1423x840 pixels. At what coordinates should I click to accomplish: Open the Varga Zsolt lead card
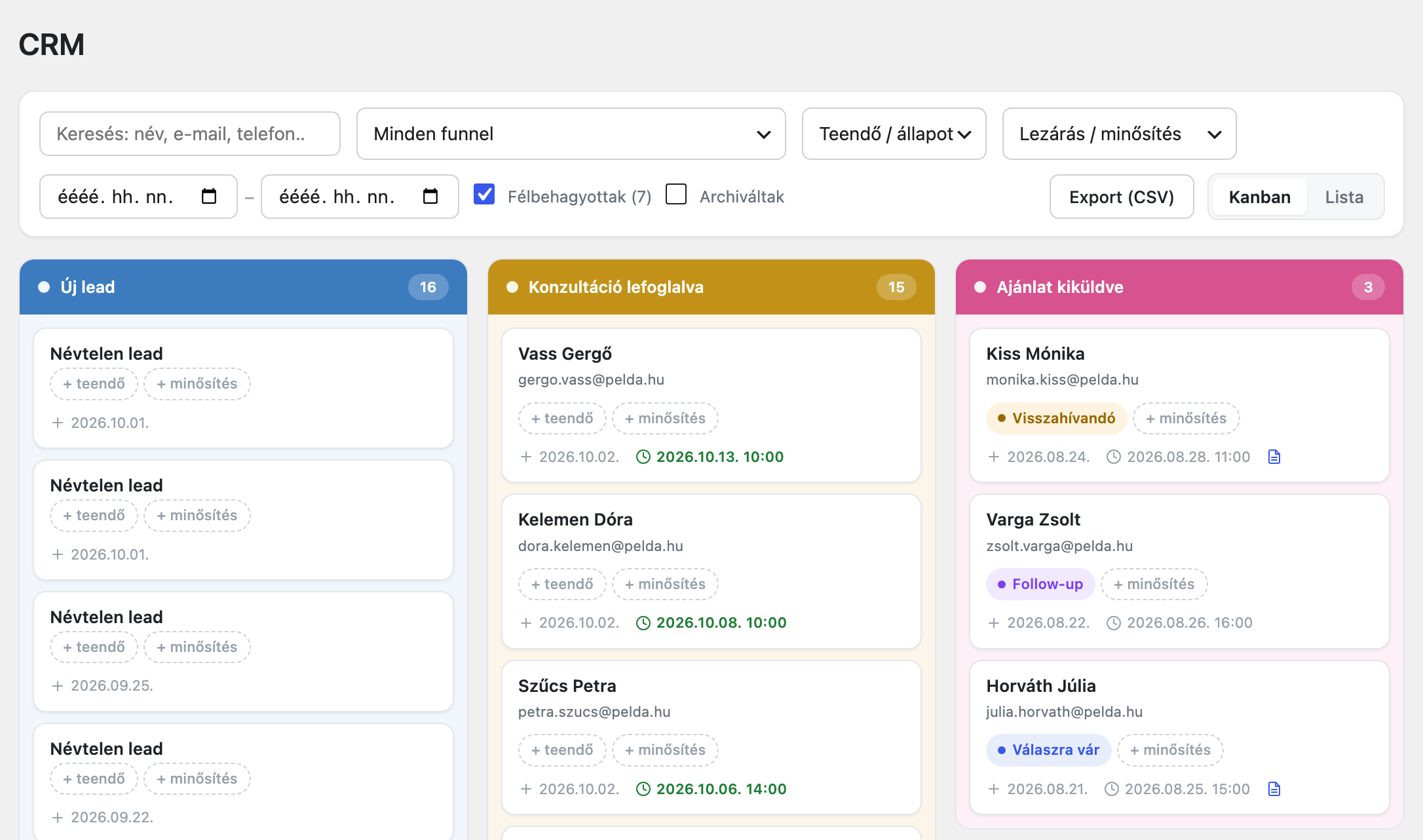pos(1179,571)
